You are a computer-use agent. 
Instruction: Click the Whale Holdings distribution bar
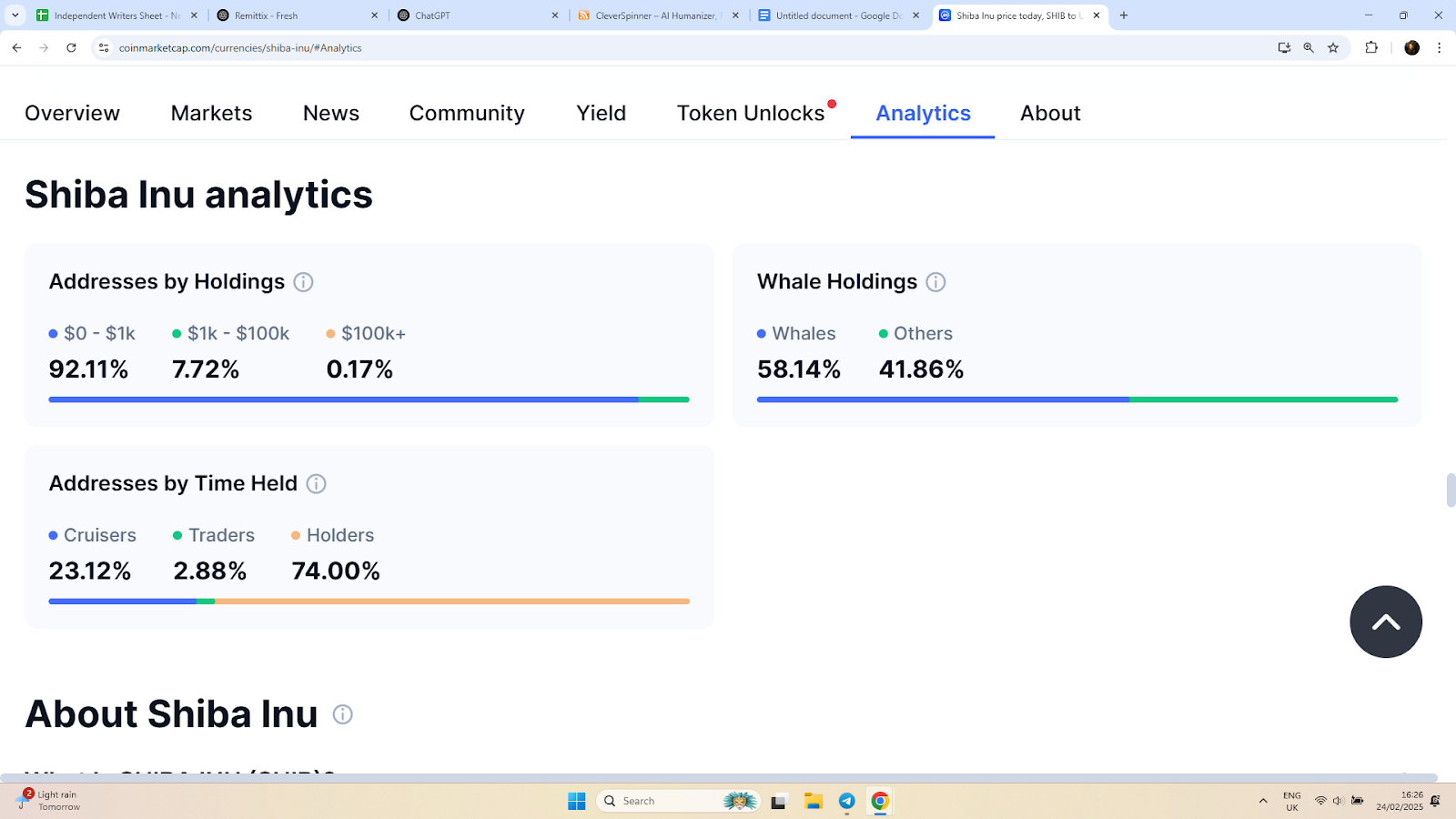pyautogui.click(x=1077, y=399)
